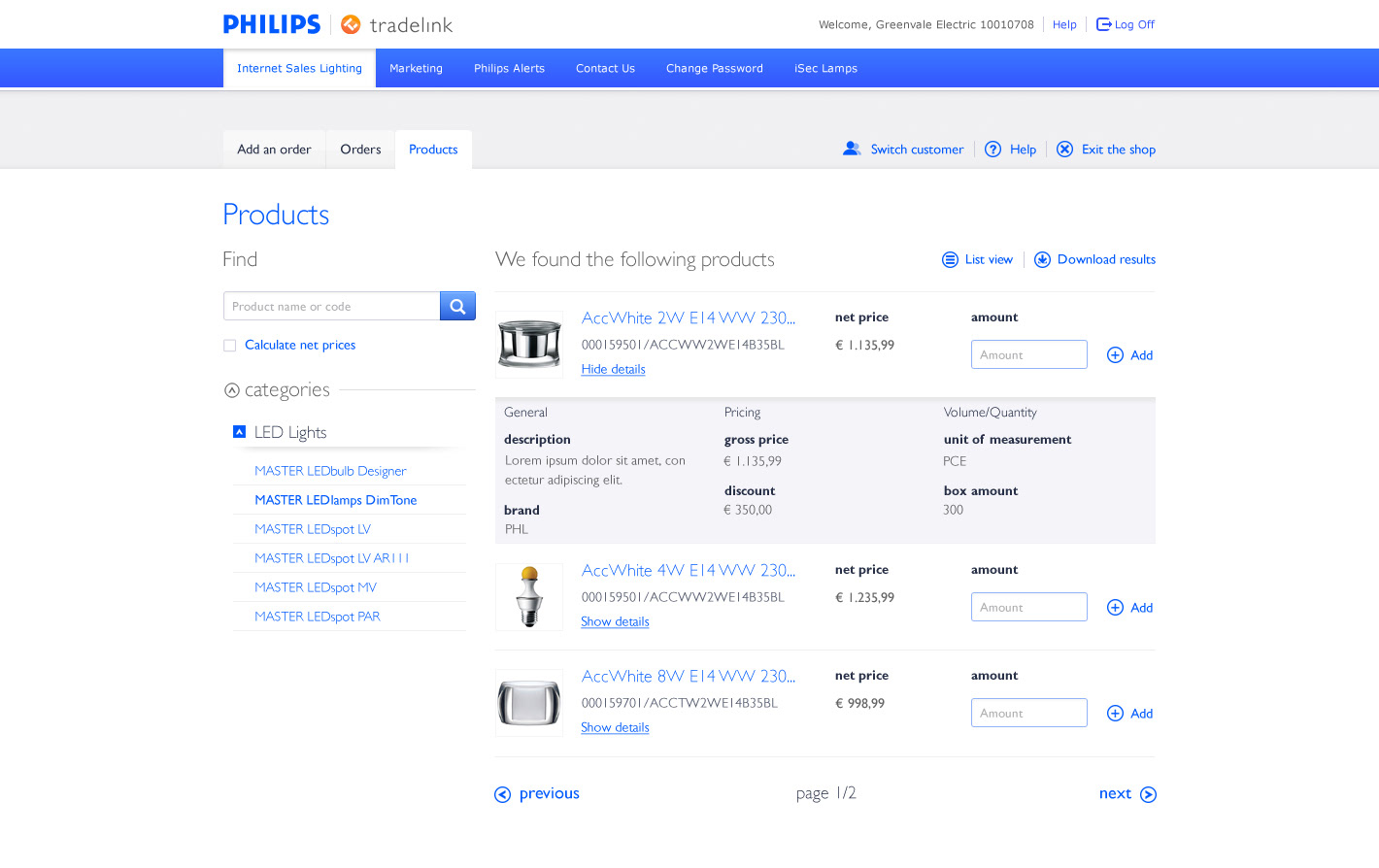Show details of AccWhite 8W
1379x868 pixels.
(615, 727)
